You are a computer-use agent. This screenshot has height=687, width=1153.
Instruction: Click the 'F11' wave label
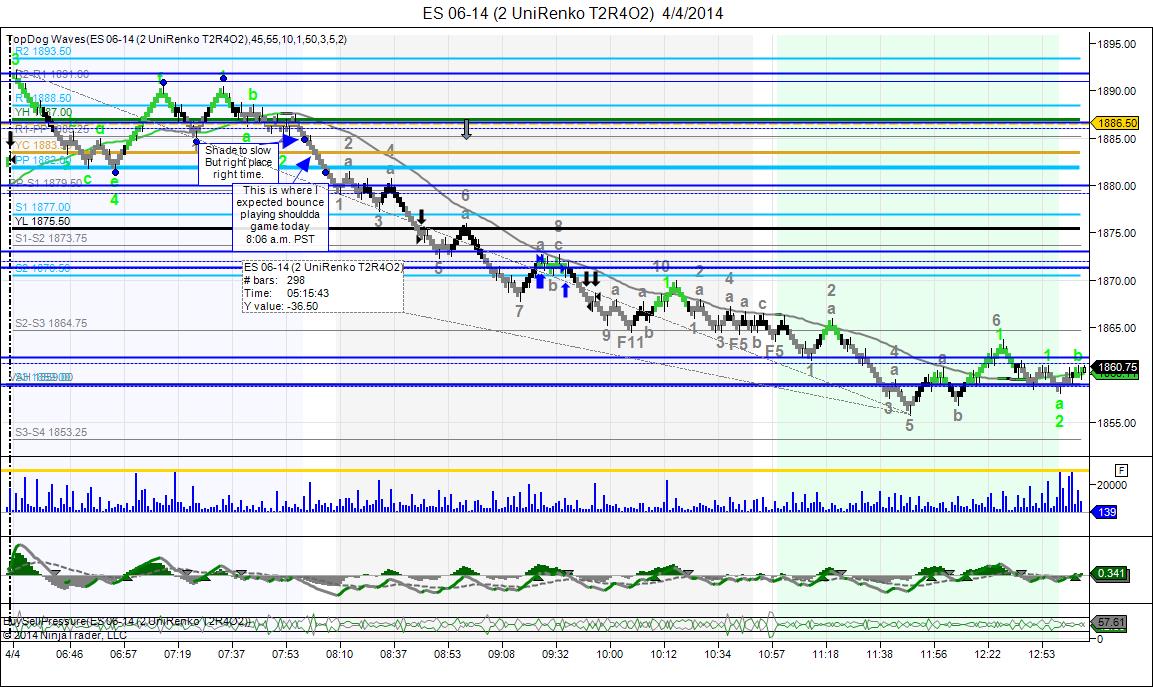click(x=630, y=342)
